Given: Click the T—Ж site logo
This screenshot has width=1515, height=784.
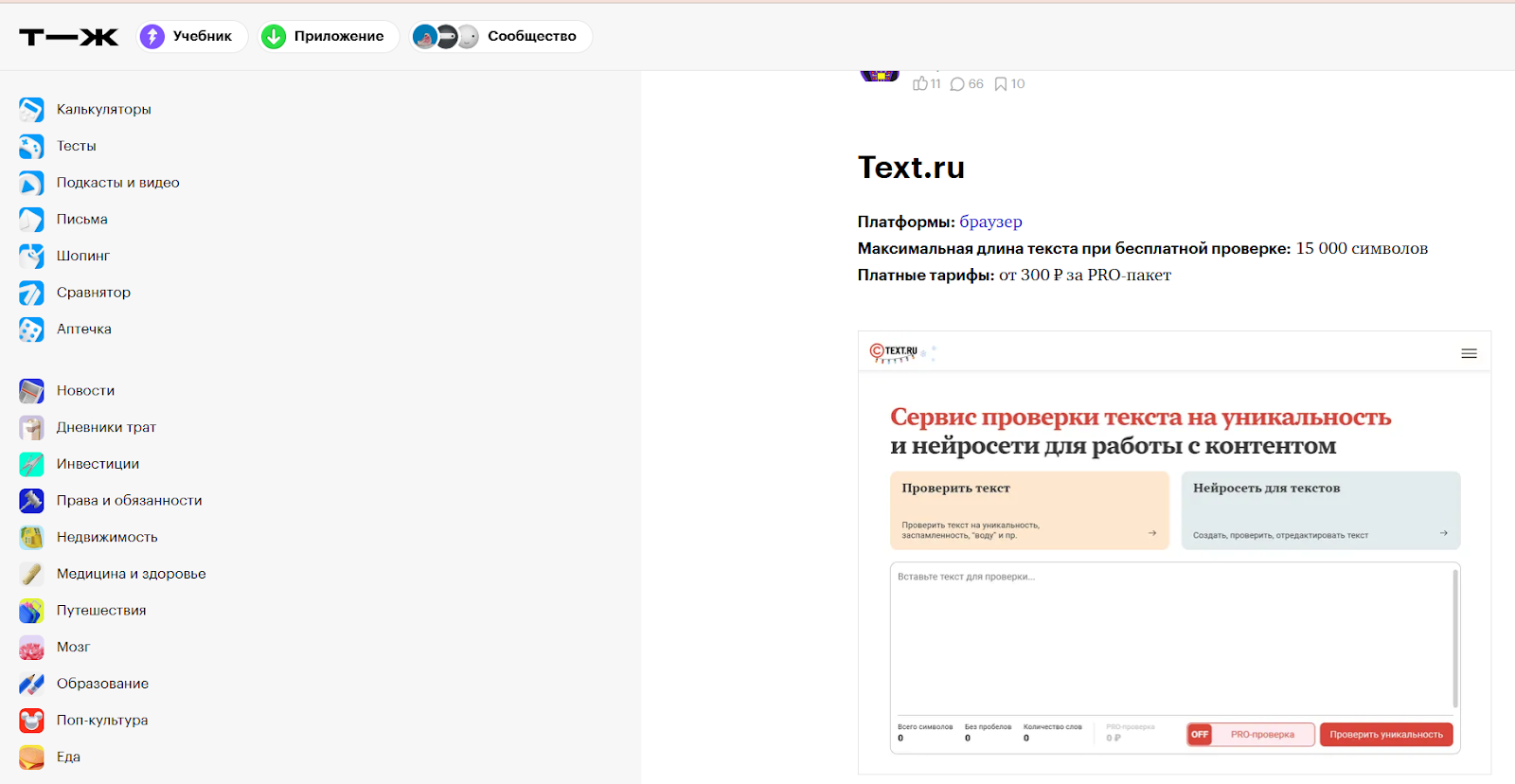Looking at the screenshot, I should (69, 37).
